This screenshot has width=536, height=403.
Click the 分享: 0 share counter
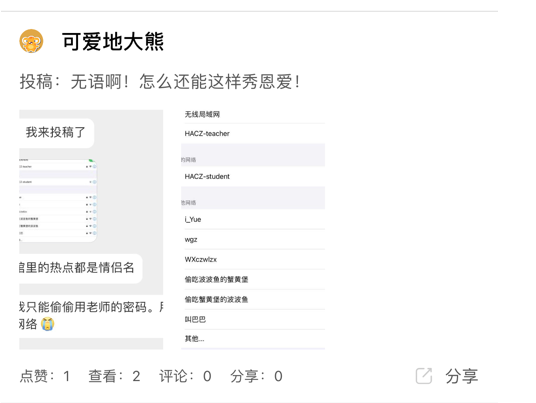pos(256,376)
